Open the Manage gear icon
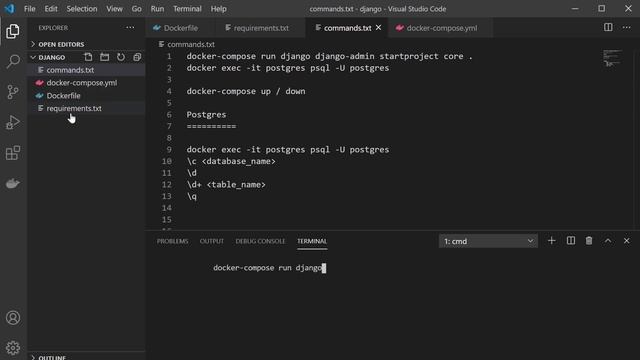Viewport: 640px width, 360px height. point(13,348)
